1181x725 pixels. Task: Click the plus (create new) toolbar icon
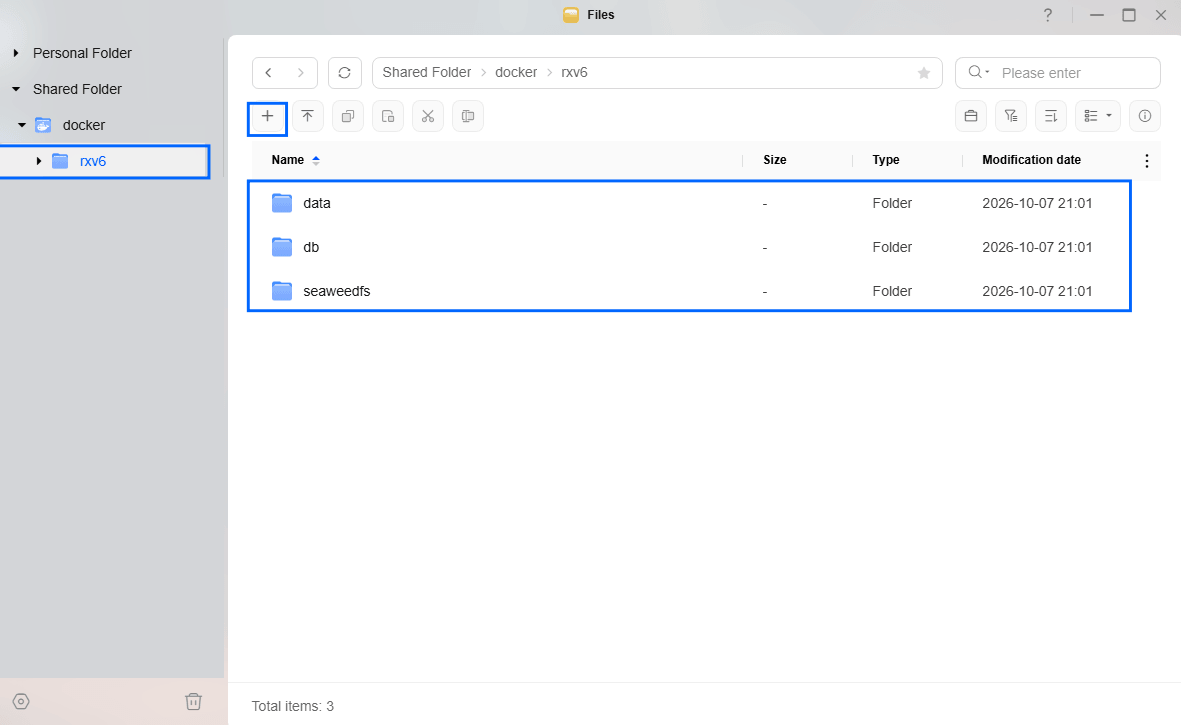pyautogui.click(x=267, y=117)
